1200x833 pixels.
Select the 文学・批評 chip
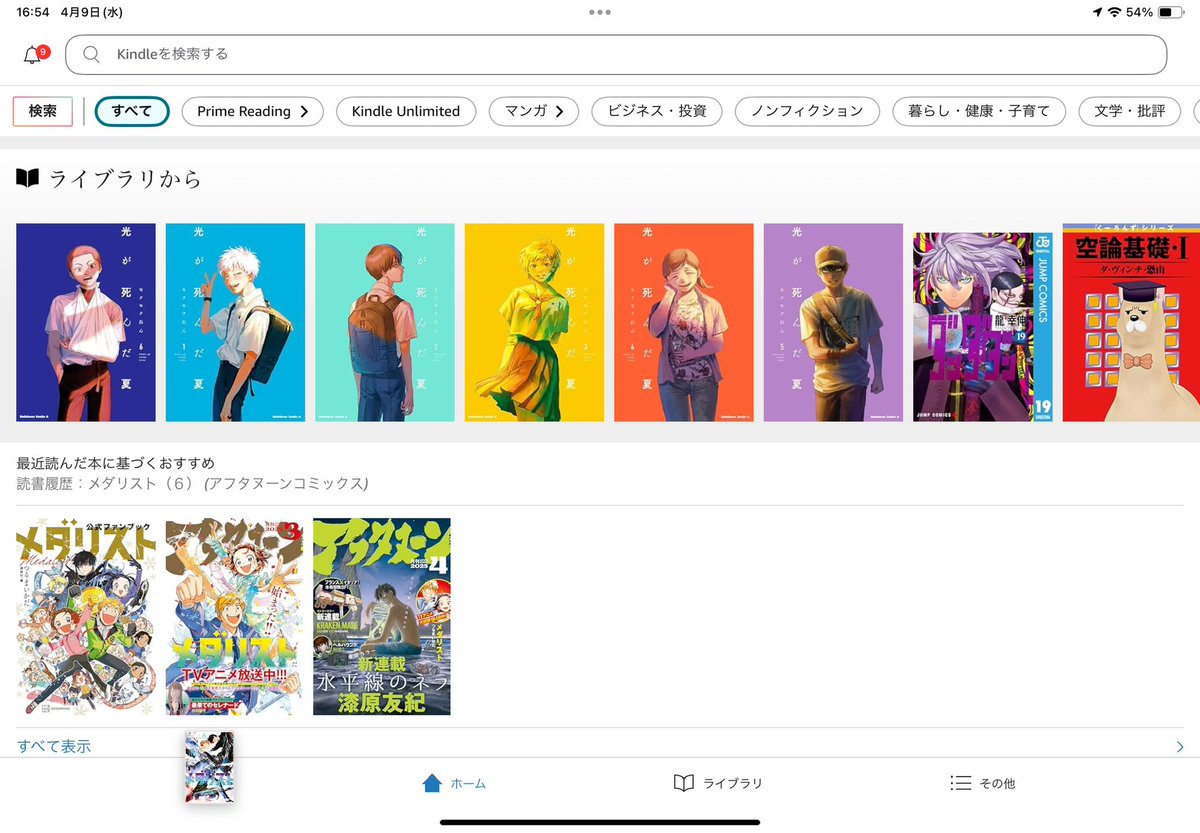[1130, 111]
